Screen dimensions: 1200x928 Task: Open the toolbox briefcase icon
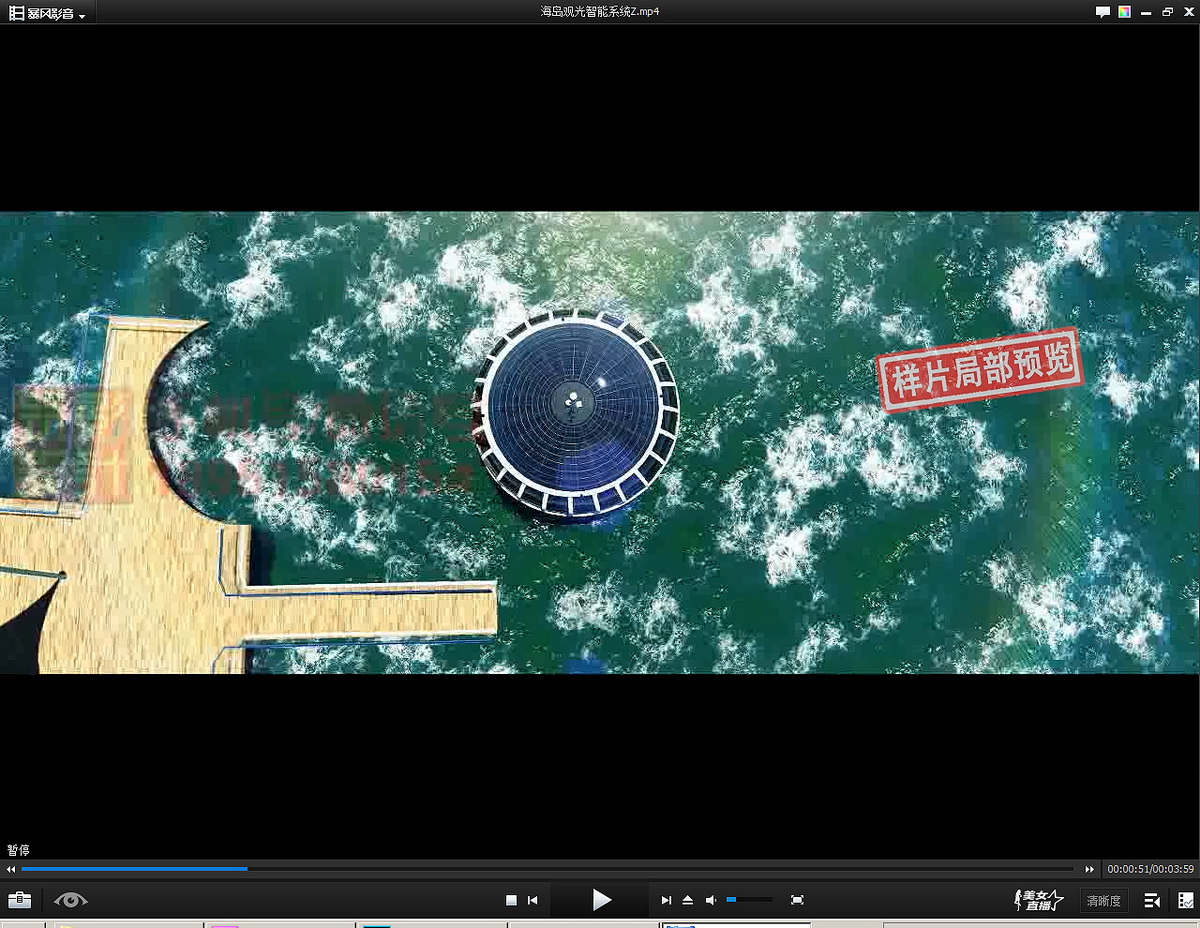click(20, 900)
